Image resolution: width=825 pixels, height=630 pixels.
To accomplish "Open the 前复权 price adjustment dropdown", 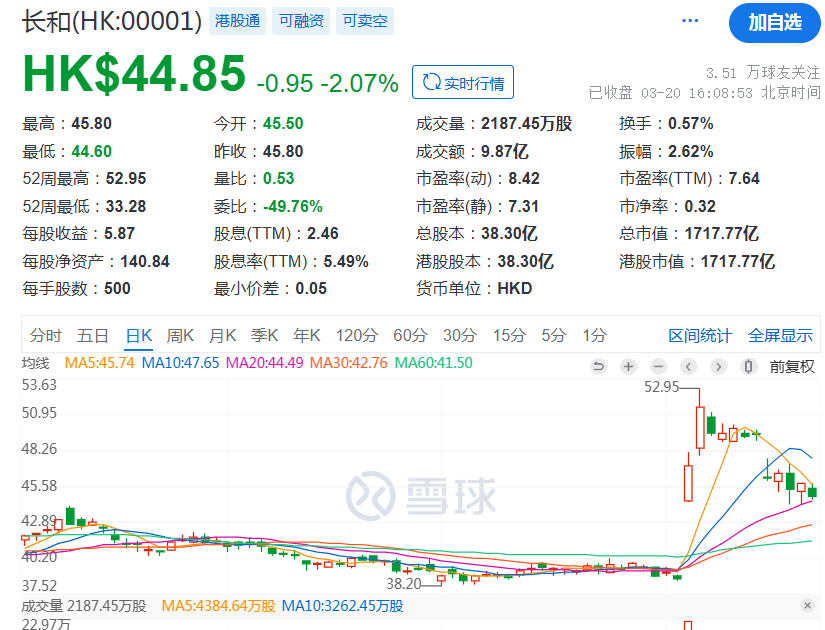I will tap(791, 367).
